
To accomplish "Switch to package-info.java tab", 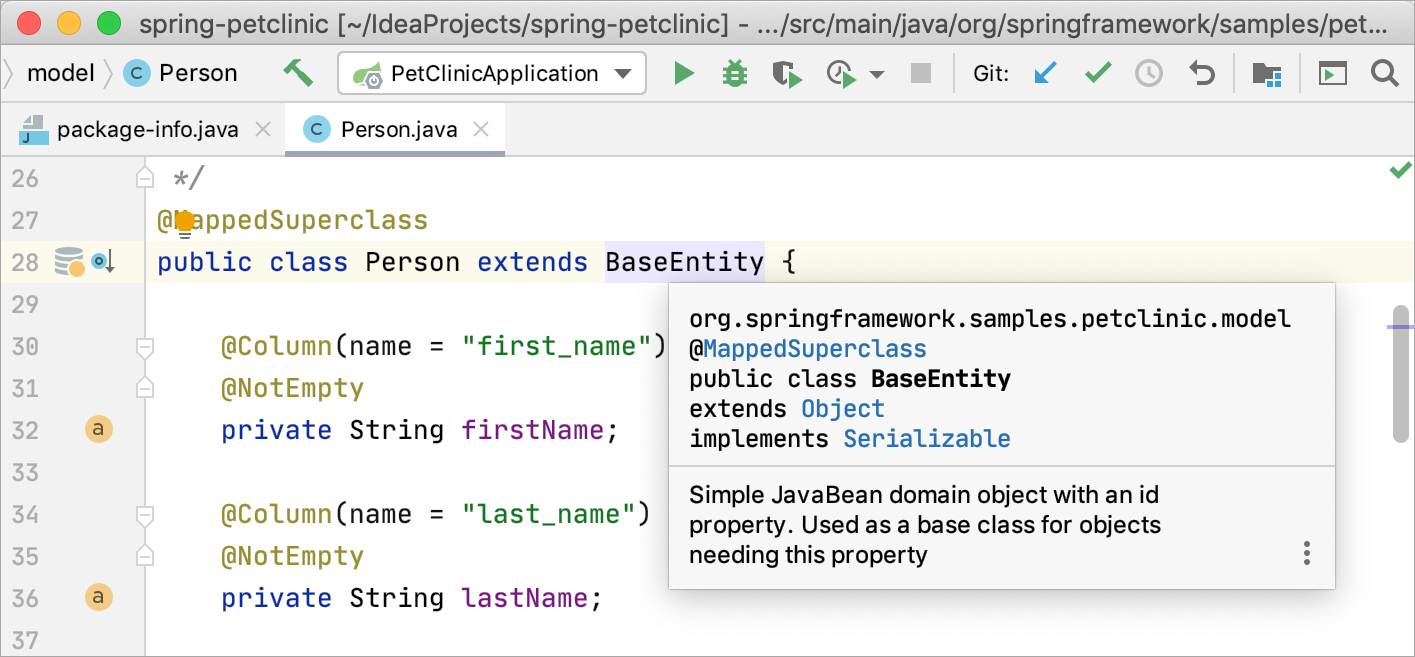I will (x=146, y=130).
